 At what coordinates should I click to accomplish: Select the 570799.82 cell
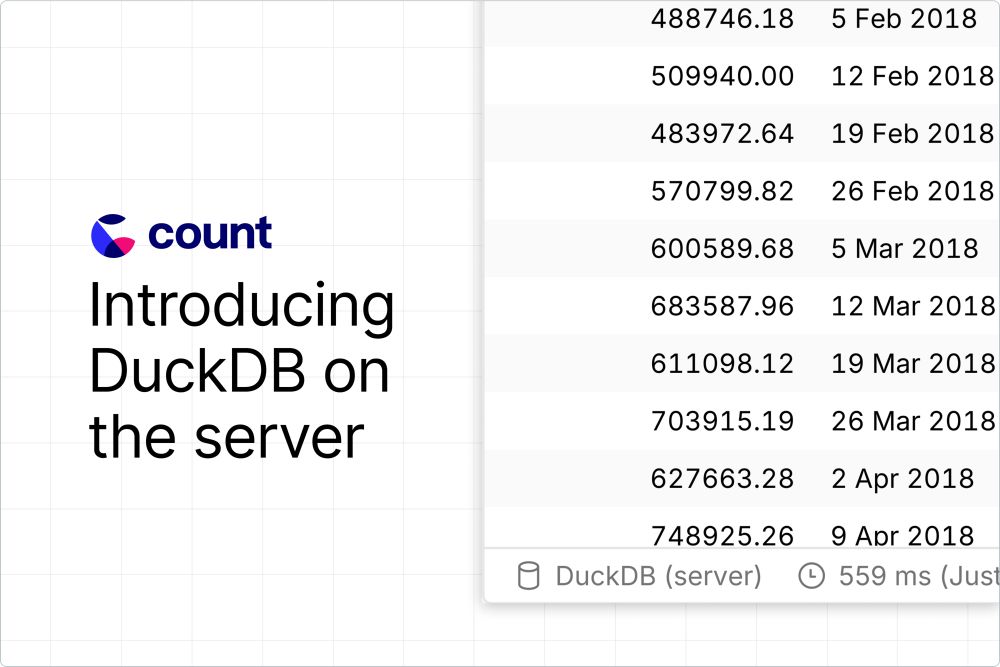pos(722,191)
